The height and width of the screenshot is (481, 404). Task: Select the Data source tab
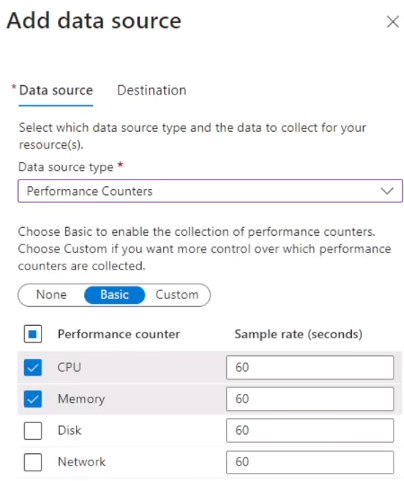coord(56,90)
